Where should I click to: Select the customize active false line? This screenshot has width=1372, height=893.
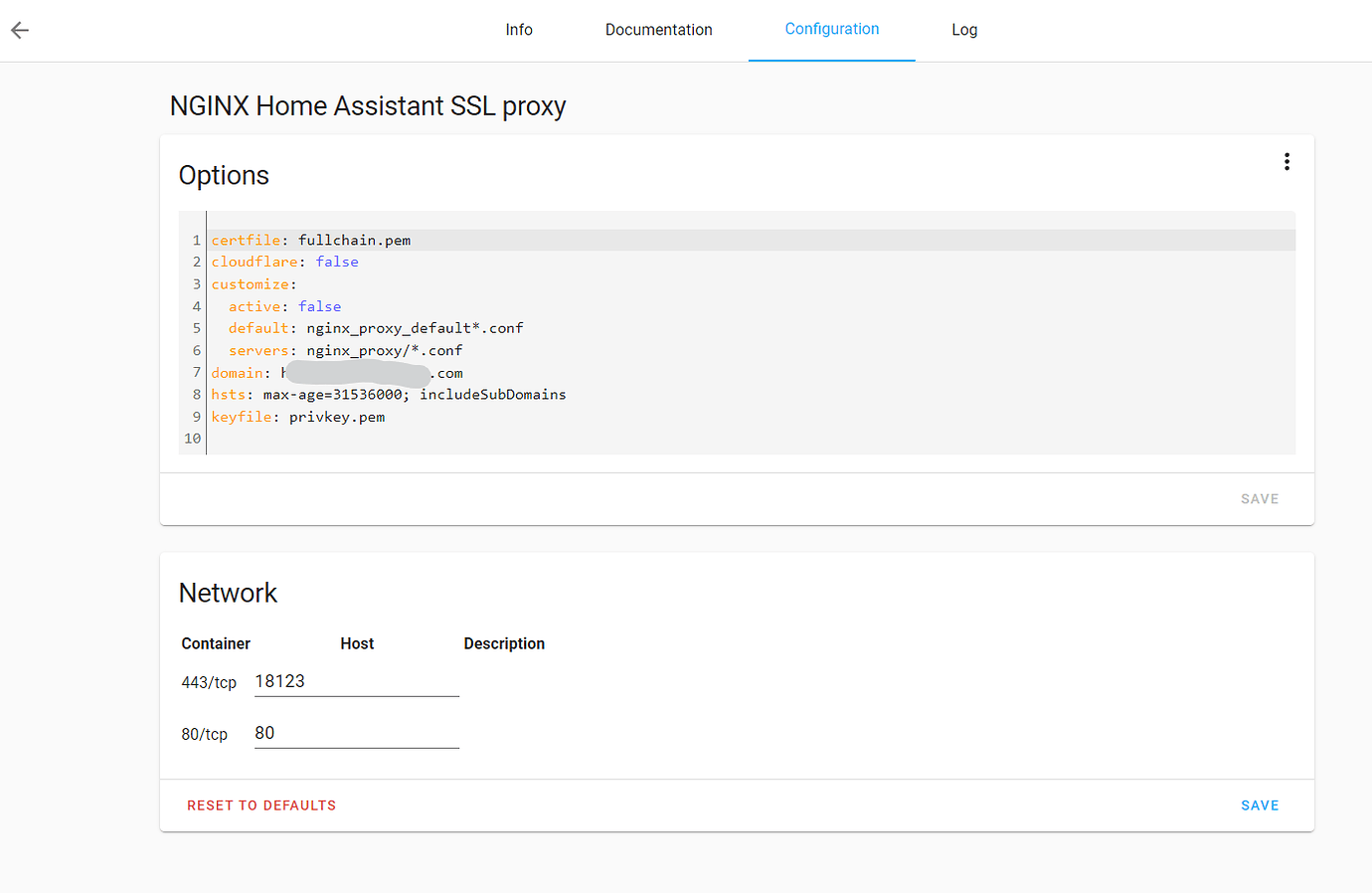[319, 306]
